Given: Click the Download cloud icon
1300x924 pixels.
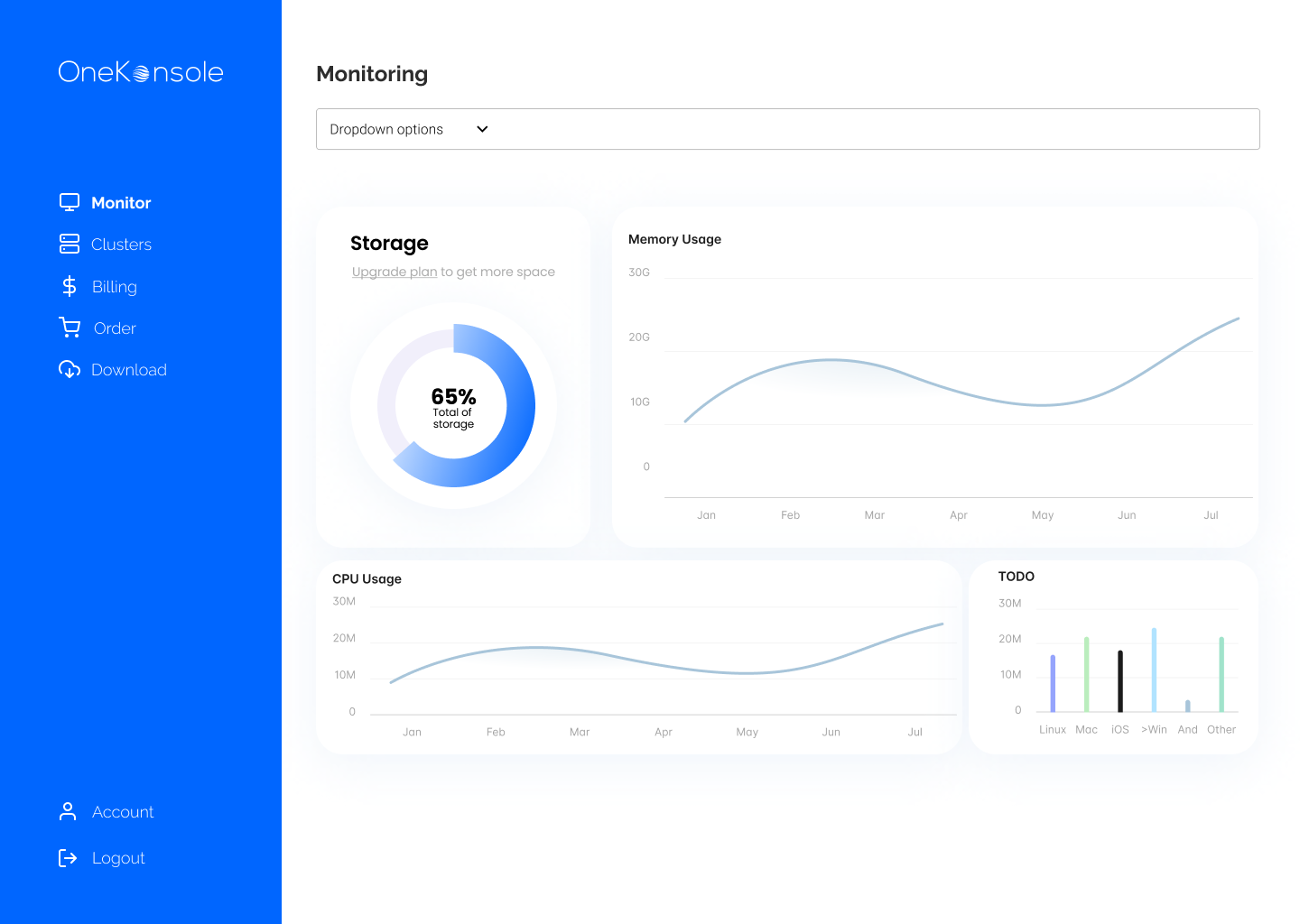Looking at the screenshot, I should pyautogui.click(x=70, y=369).
